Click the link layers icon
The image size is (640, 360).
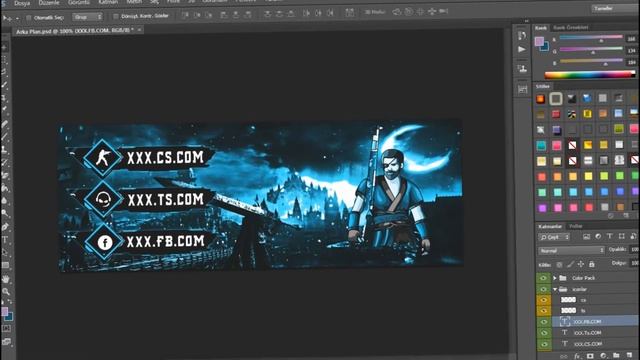coord(564,356)
